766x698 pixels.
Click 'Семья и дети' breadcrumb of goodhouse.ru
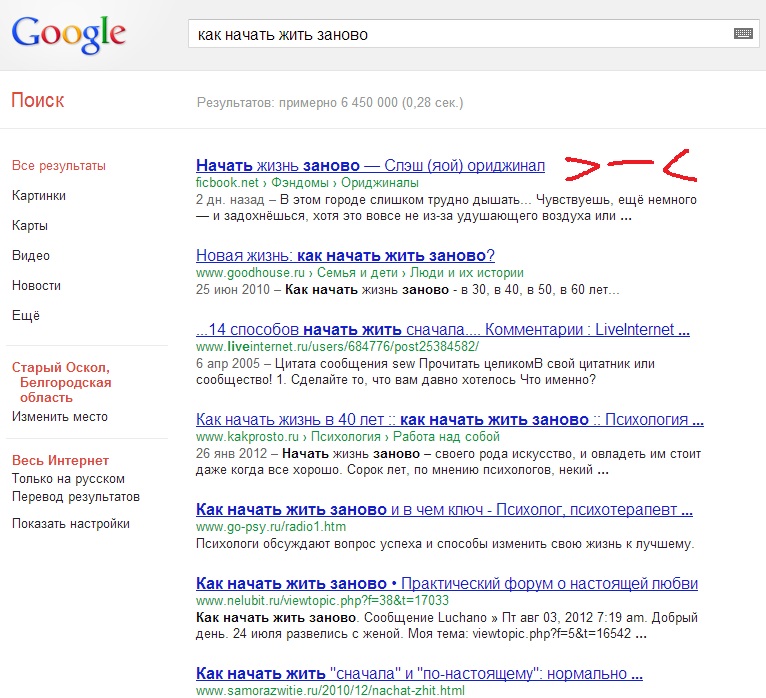[x=357, y=273]
